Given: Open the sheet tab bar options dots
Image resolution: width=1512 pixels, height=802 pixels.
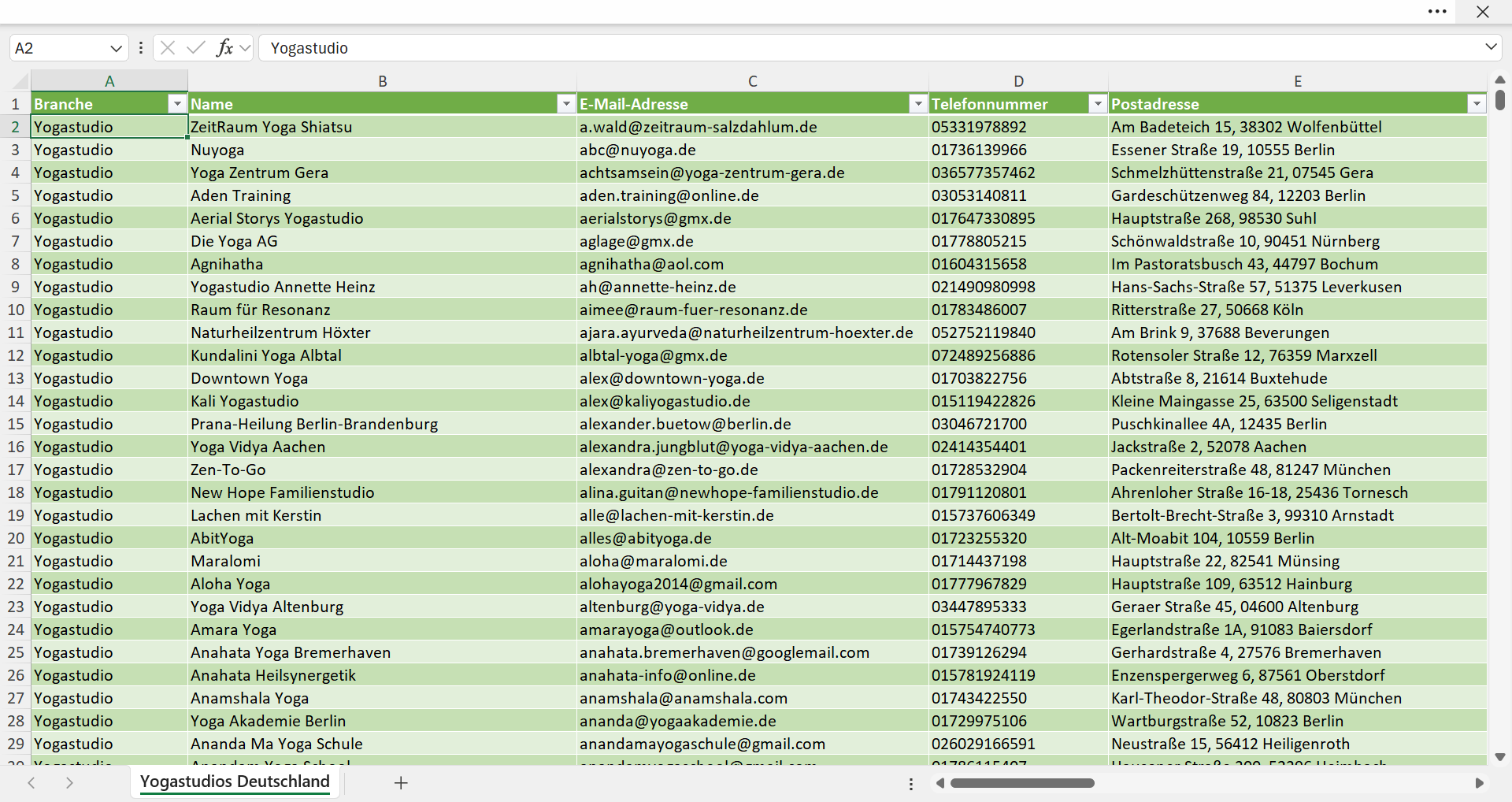Looking at the screenshot, I should 911,784.
